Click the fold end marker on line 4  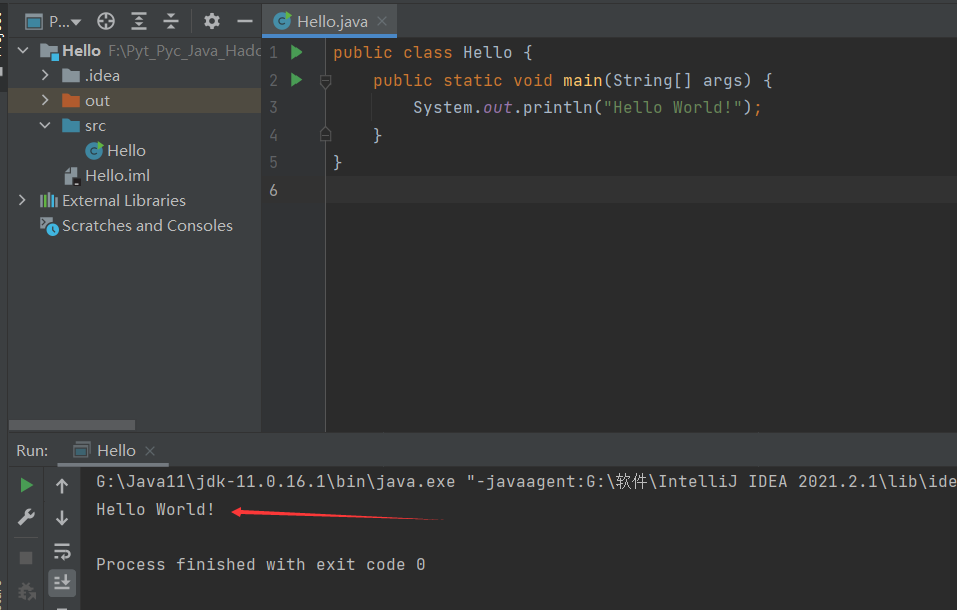(x=325, y=135)
